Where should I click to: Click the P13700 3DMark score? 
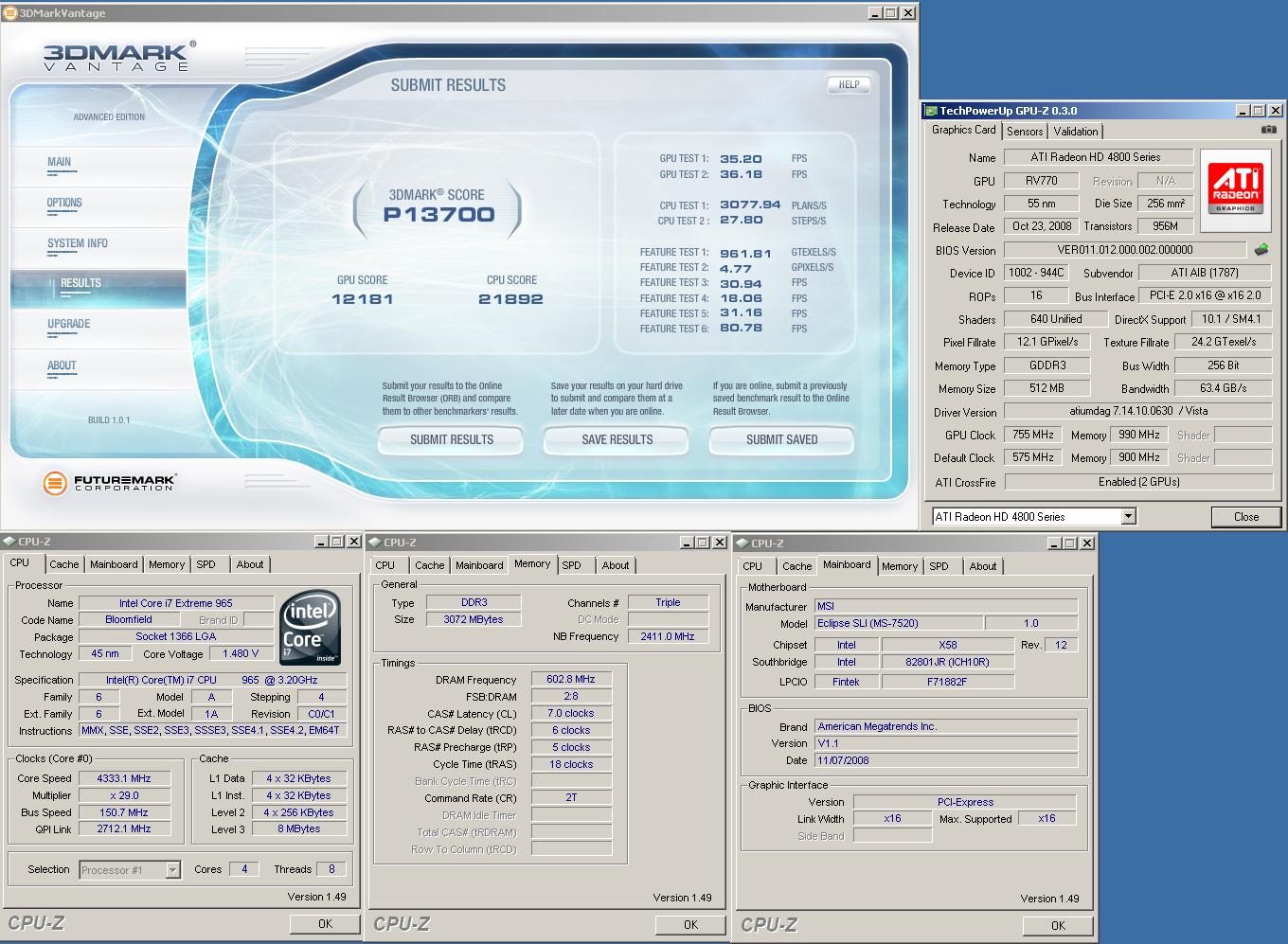[x=438, y=215]
